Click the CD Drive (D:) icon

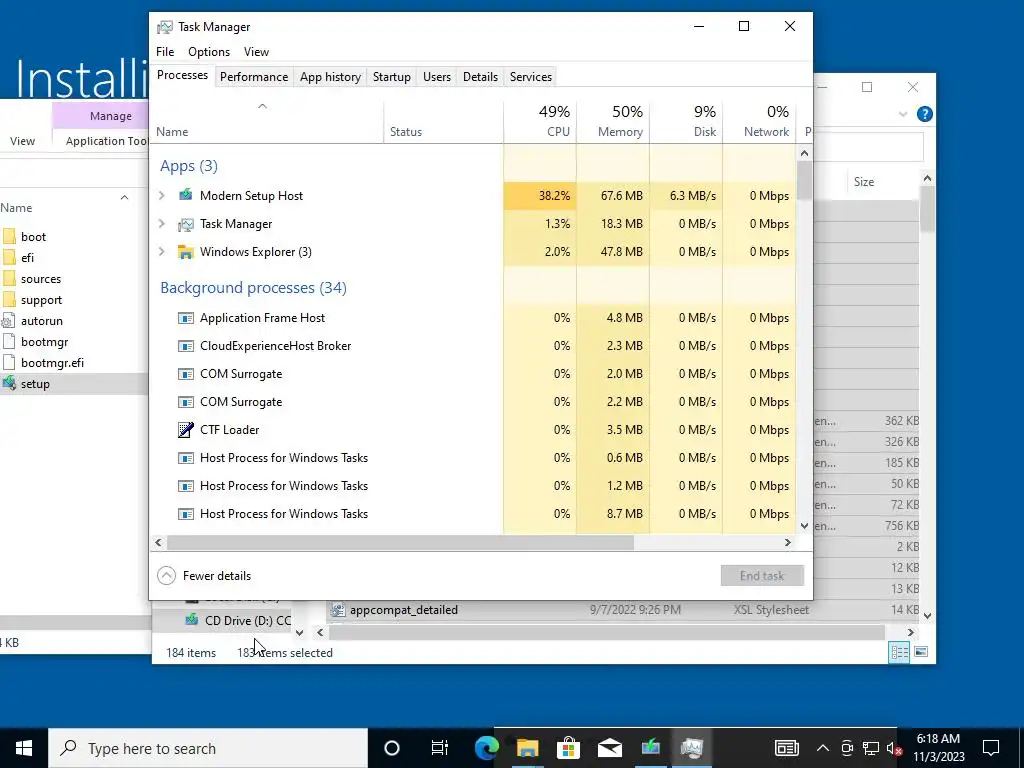pyautogui.click(x=191, y=619)
